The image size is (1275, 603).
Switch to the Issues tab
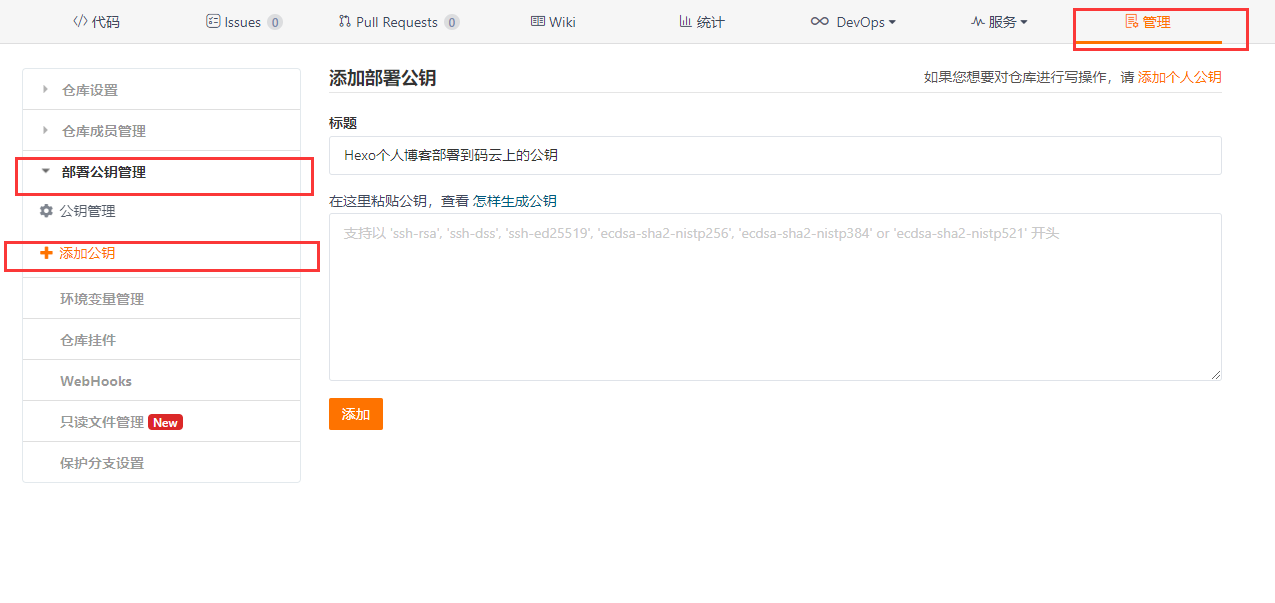[244, 22]
